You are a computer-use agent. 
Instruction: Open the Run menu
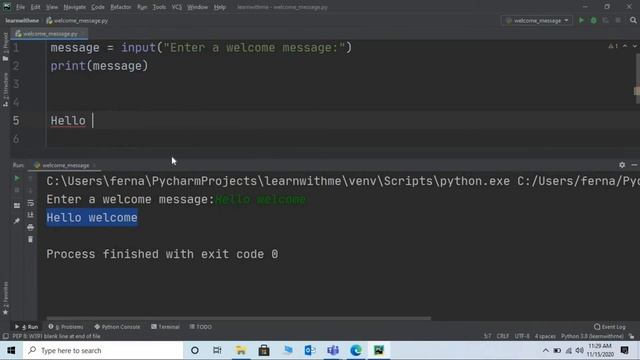point(142,7)
